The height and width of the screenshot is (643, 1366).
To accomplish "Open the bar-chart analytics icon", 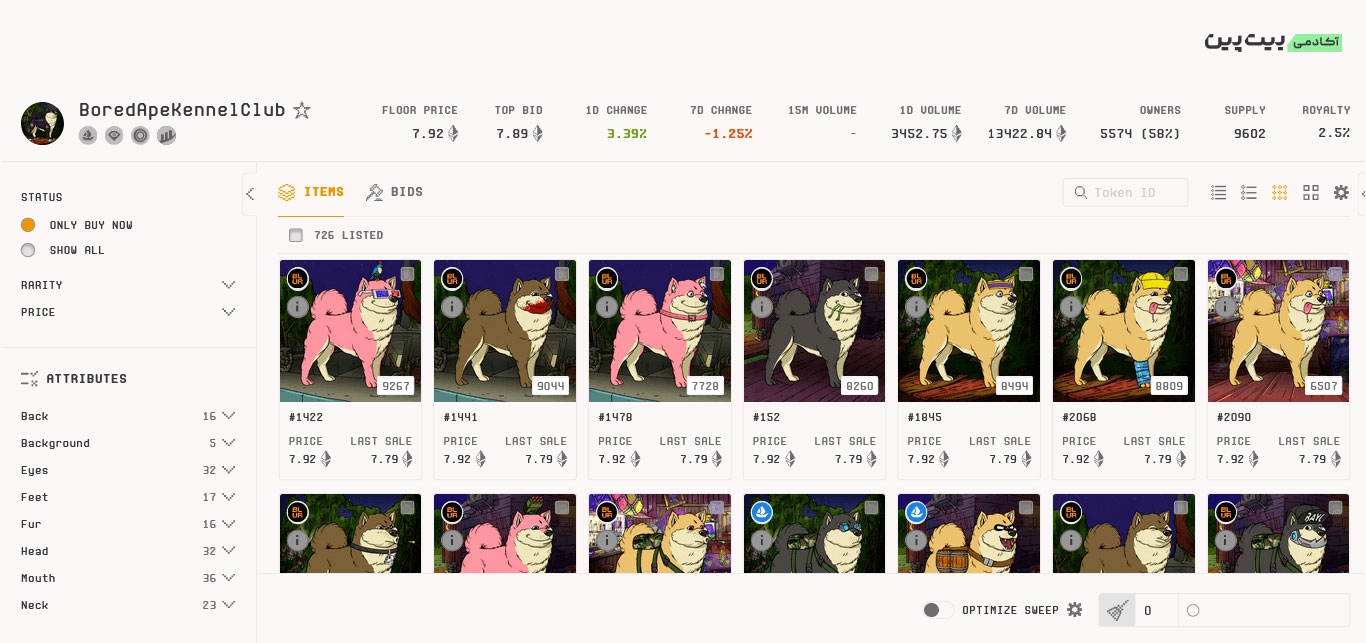I will click(x=166, y=135).
